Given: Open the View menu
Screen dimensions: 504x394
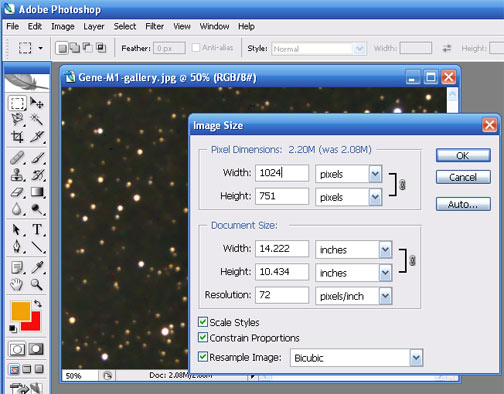Looking at the screenshot, I should coord(182,26).
